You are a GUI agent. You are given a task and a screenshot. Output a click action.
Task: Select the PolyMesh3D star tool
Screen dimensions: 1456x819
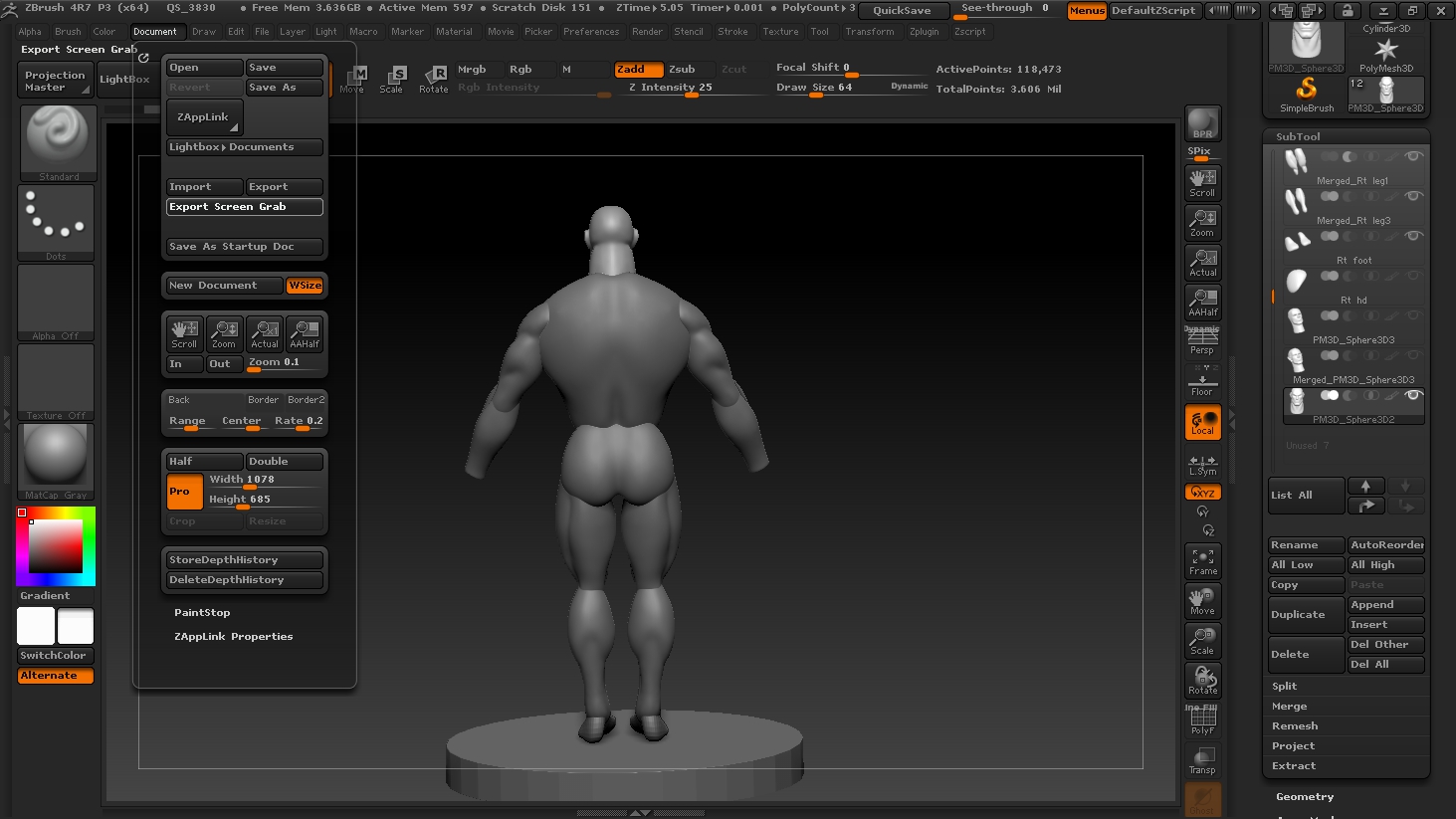tap(1386, 55)
